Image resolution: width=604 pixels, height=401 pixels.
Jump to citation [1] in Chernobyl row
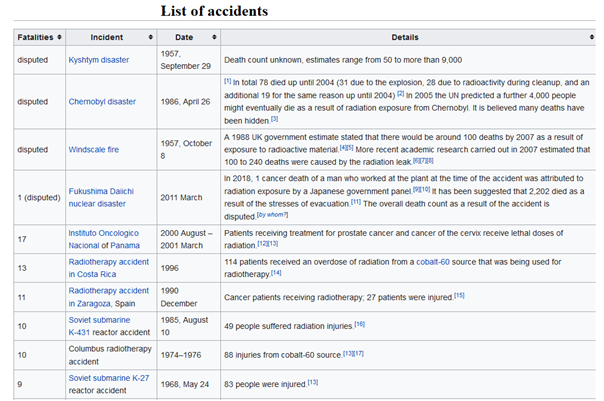(x=227, y=80)
